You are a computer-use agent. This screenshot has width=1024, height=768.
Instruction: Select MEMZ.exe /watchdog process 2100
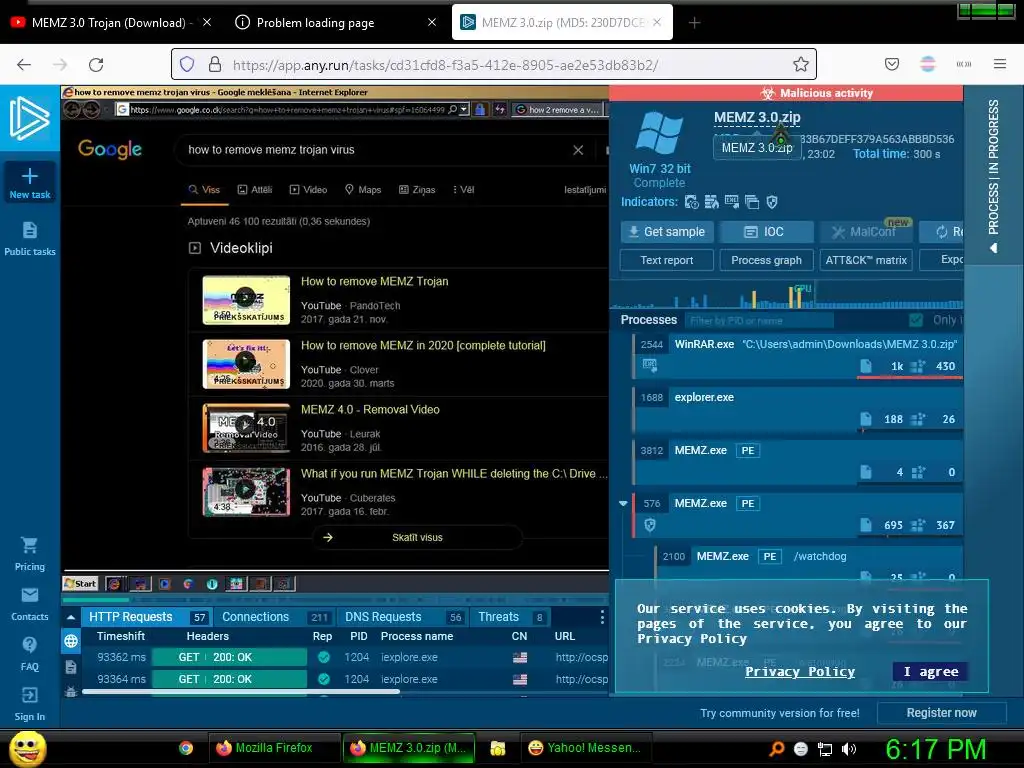click(x=808, y=563)
